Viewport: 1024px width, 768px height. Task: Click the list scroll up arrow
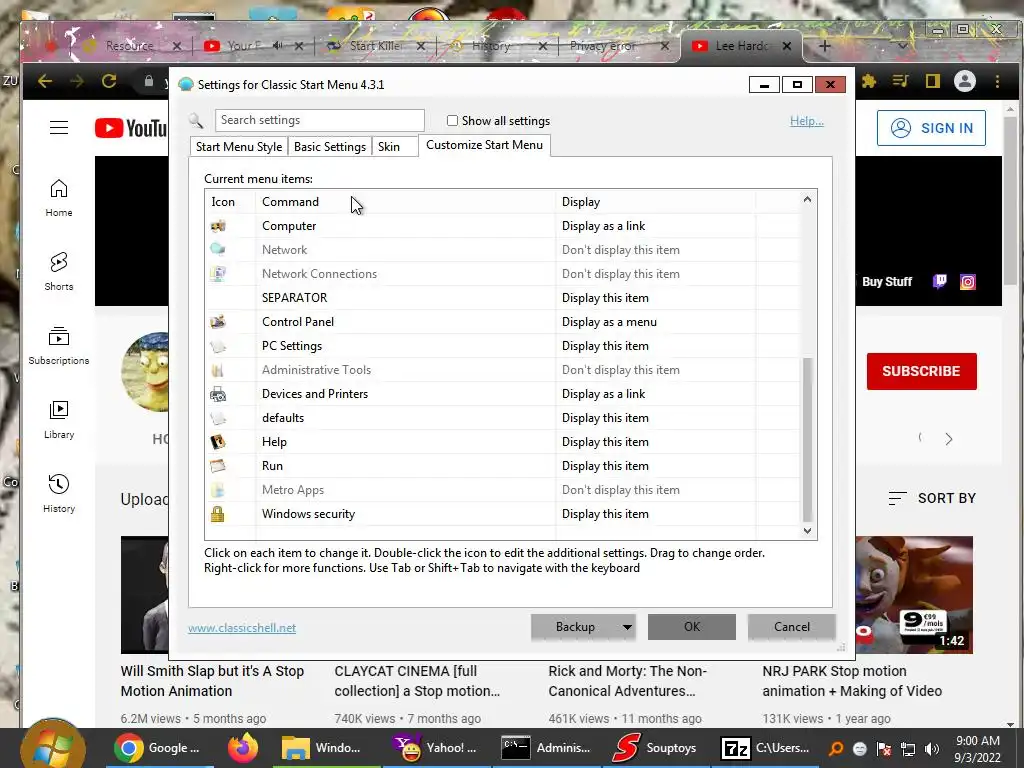[x=807, y=199]
